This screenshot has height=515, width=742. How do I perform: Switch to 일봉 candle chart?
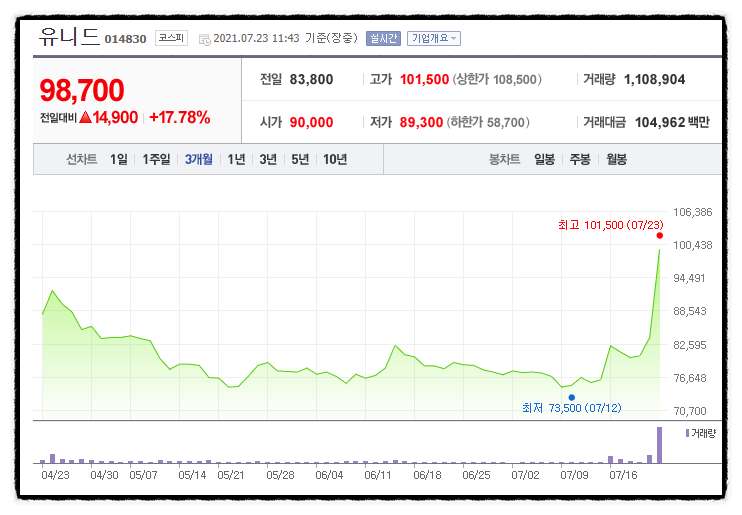pyautogui.click(x=544, y=160)
